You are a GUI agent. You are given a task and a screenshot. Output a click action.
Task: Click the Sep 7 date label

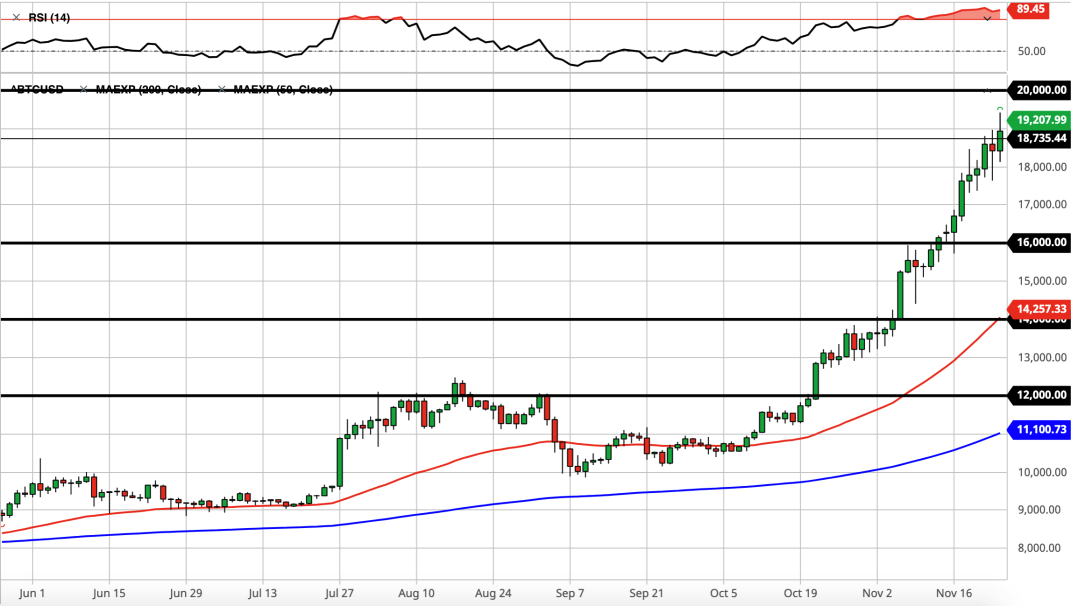[570, 593]
